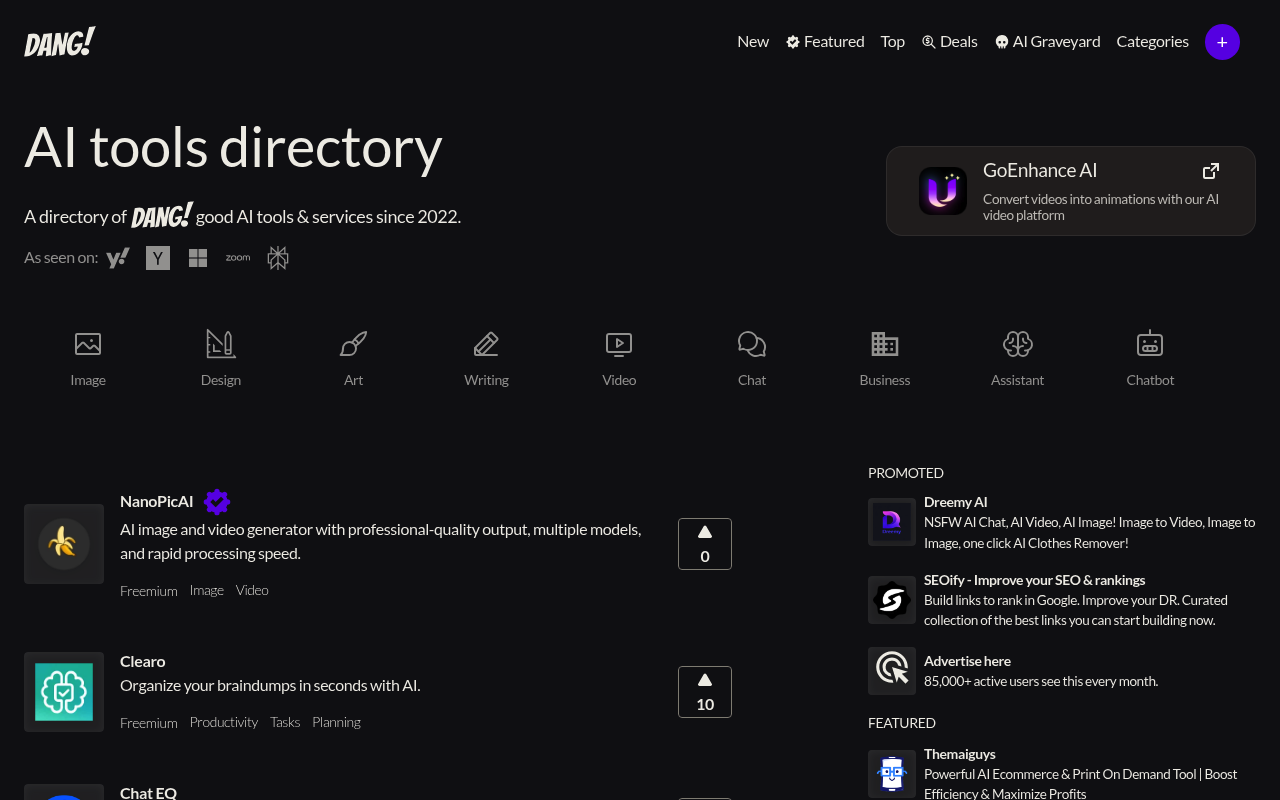
Task: Click the Advertise here cursor icon
Action: click(x=892, y=670)
